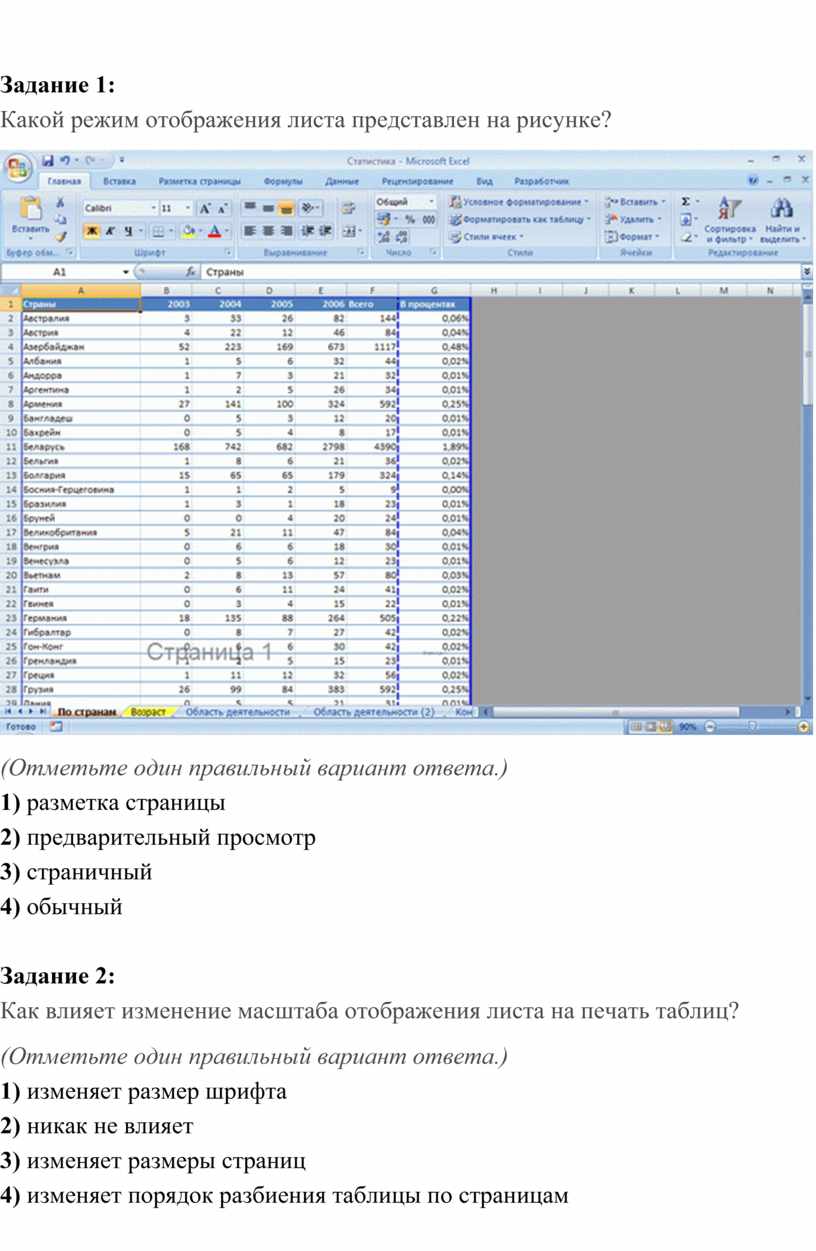The height and width of the screenshot is (1251, 816).
Task: Open Найти и выделить binoculars menu
Action: point(782,221)
